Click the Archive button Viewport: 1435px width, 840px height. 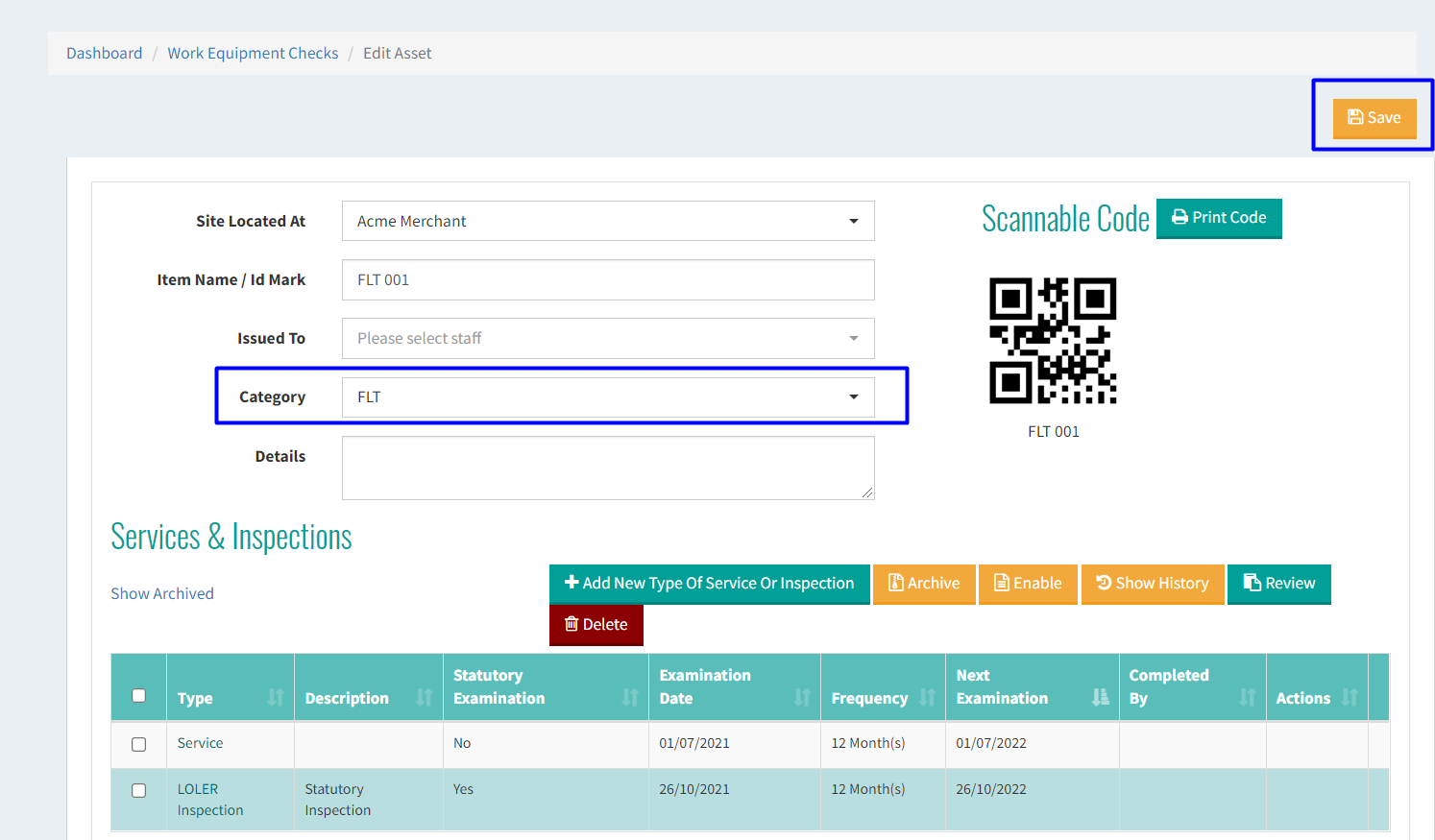pyautogui.click(x=924, y=584)
